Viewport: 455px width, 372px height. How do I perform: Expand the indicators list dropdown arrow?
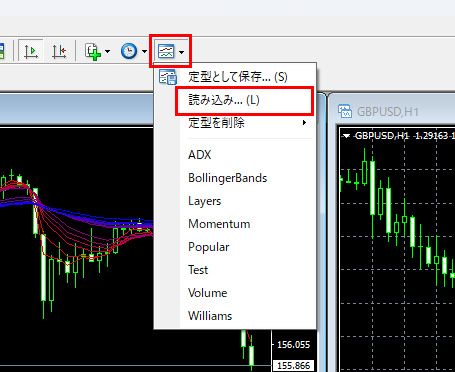click(x=107, y=51)
